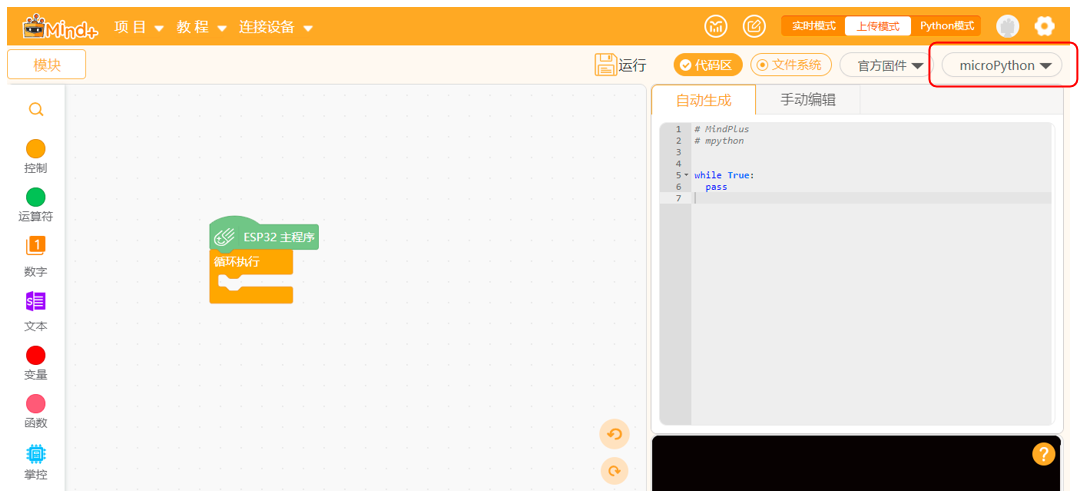This screenshot has height=491, width=1086.
Task: Select the ESP32 主程序 block
Action: point(264,237)
